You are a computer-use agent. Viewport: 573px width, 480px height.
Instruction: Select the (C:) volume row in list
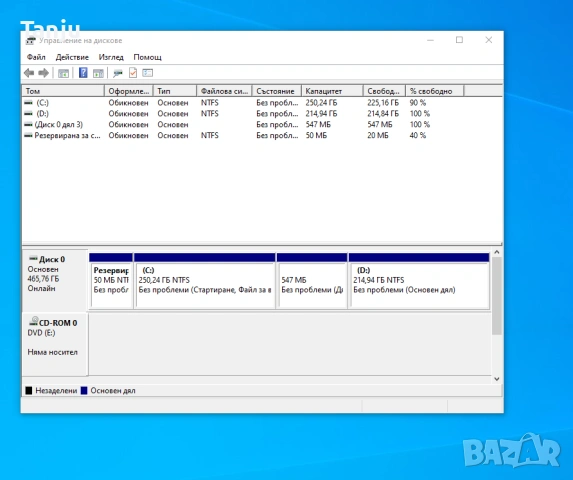coord(262,103)
